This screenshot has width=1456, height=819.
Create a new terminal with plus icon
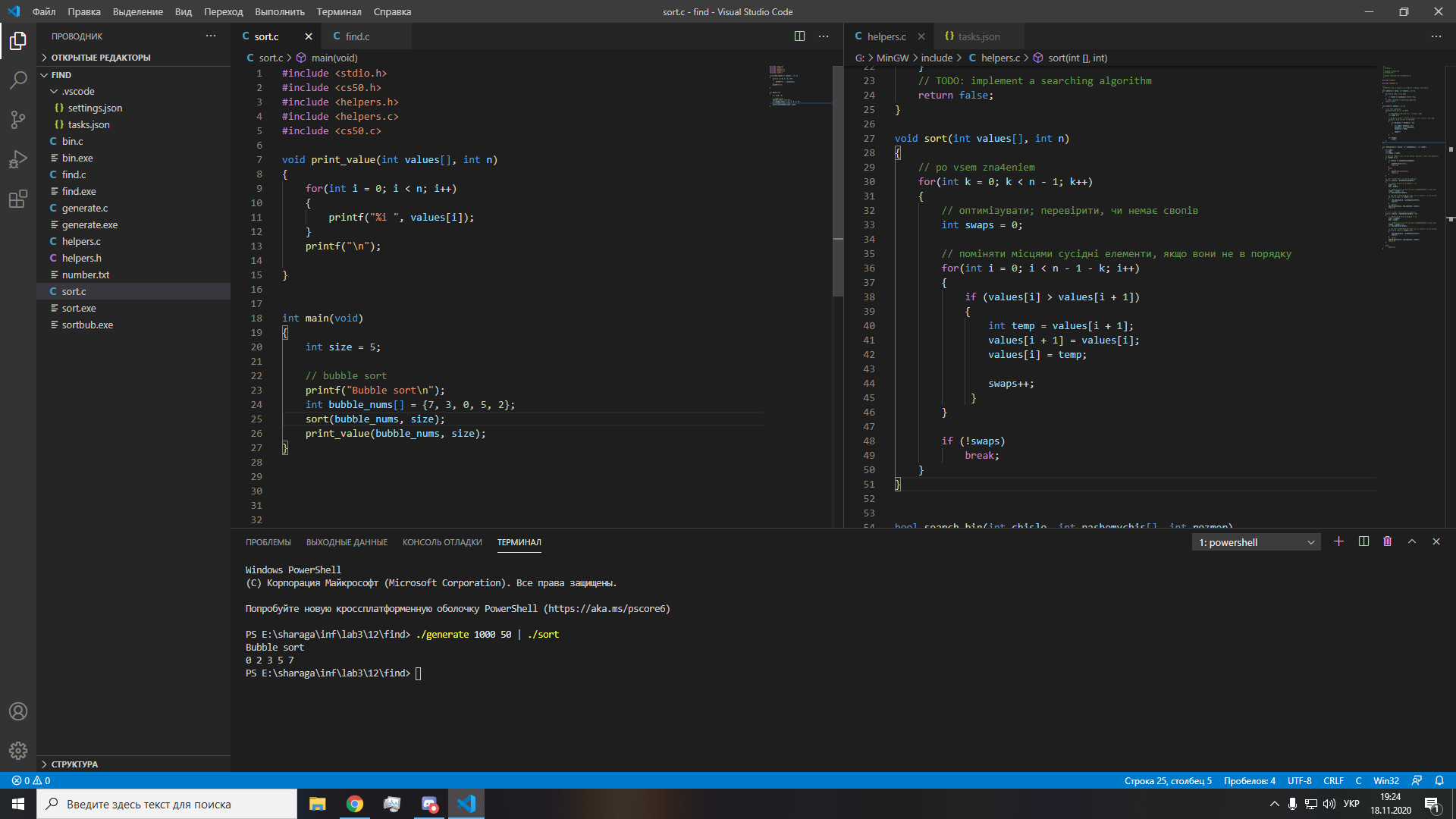[1338, 541]
